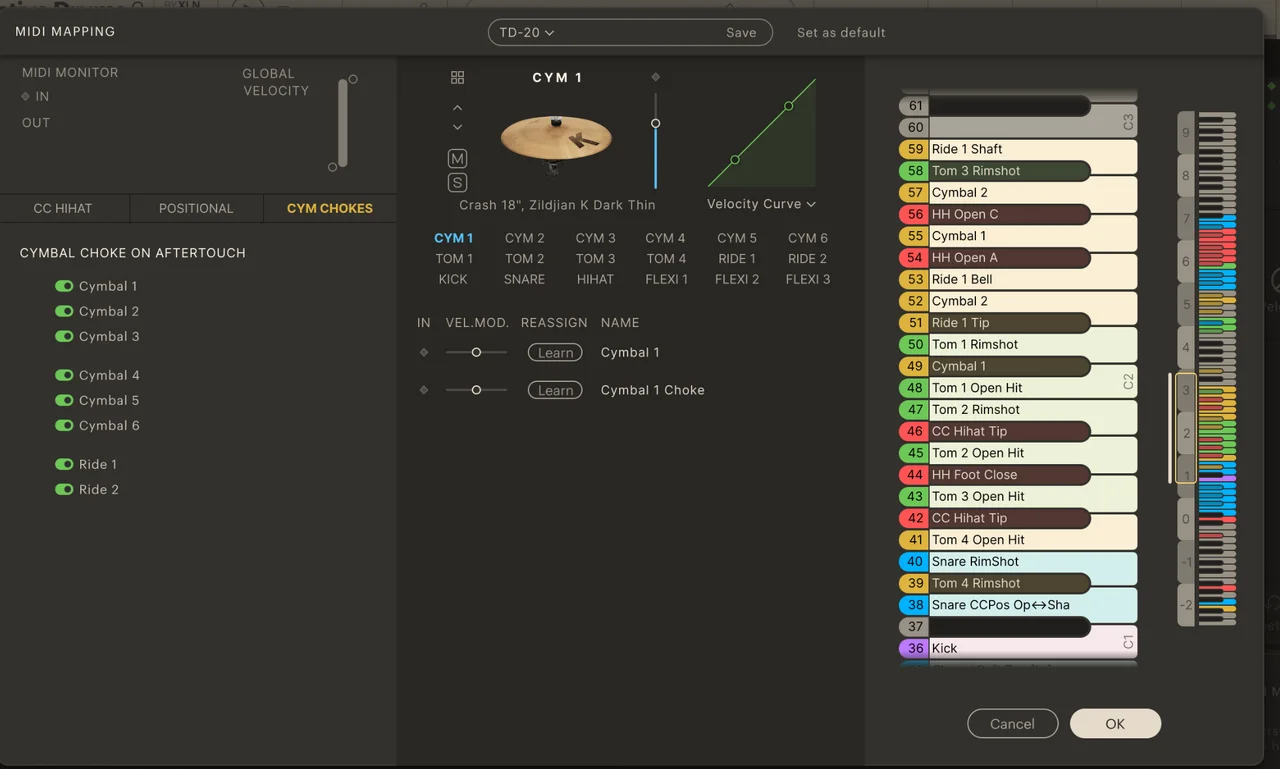Switch to the CC HIHAT tab
The height and width of the screenshot is (769, 1280).
(63, 208)
